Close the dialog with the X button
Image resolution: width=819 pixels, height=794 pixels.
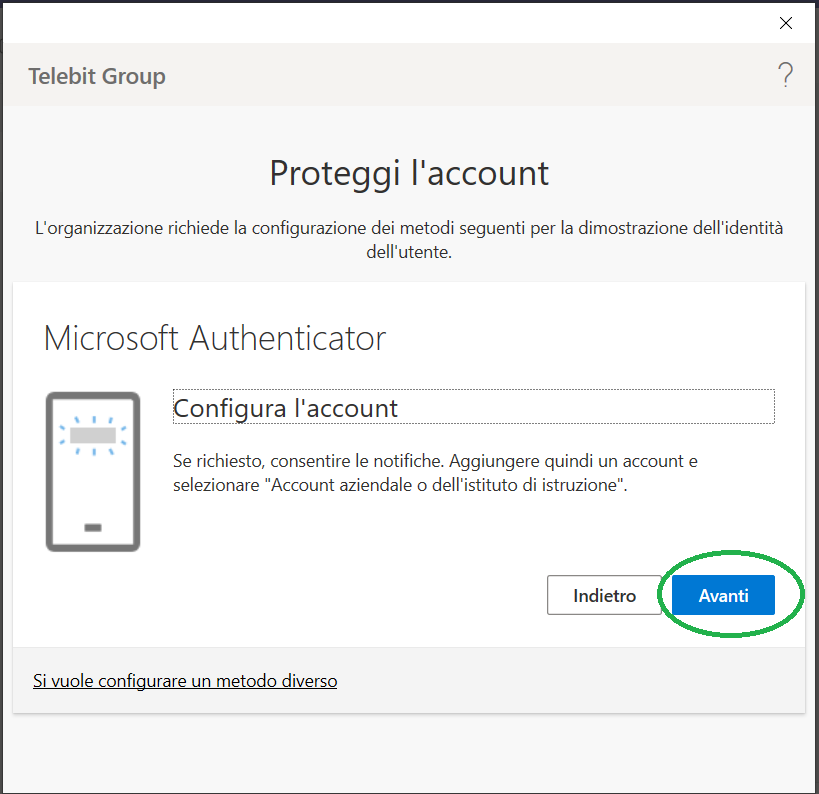(x=785, y=22)
